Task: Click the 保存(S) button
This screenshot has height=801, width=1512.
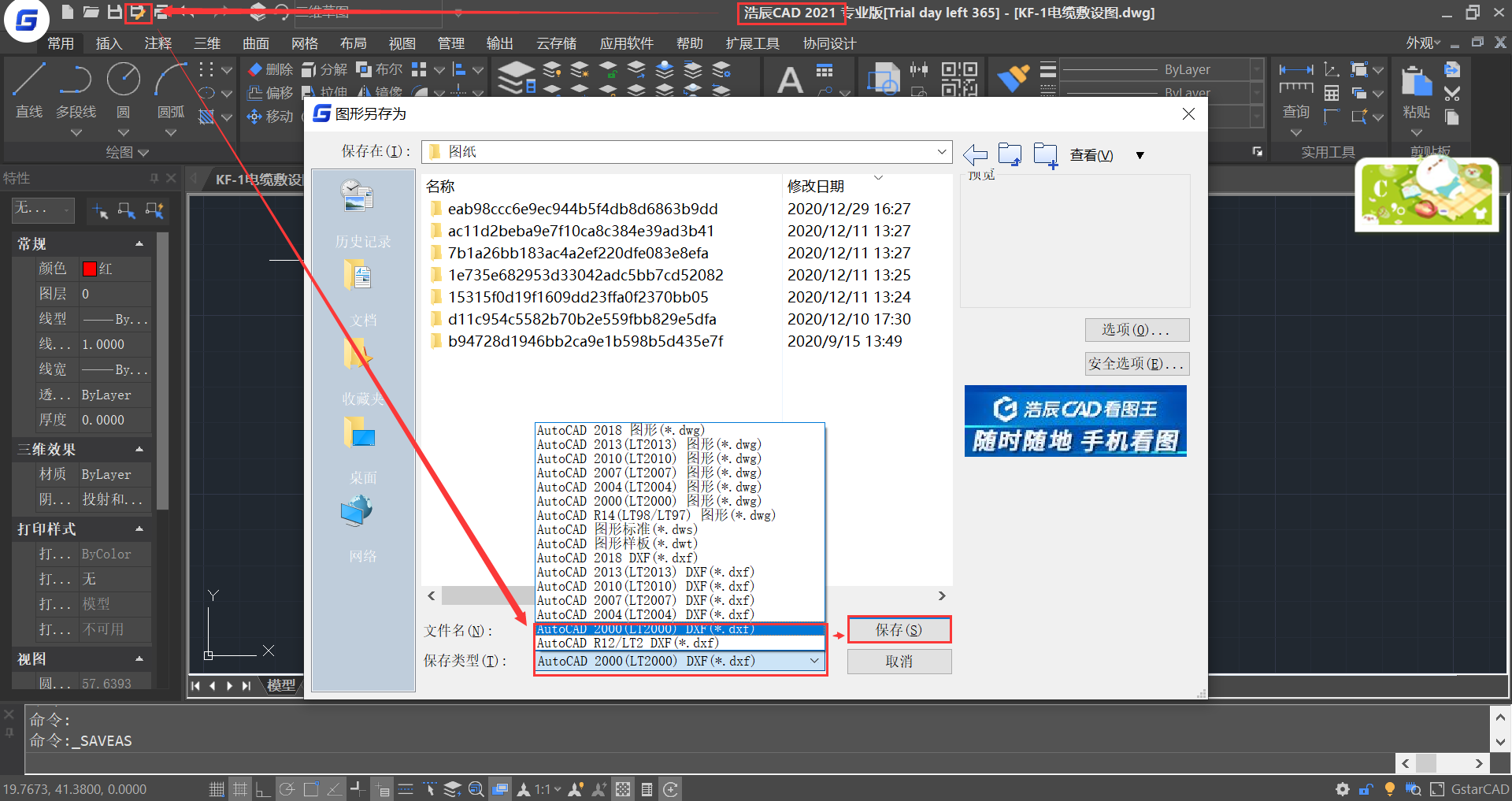Action: [x=899, y=630]
